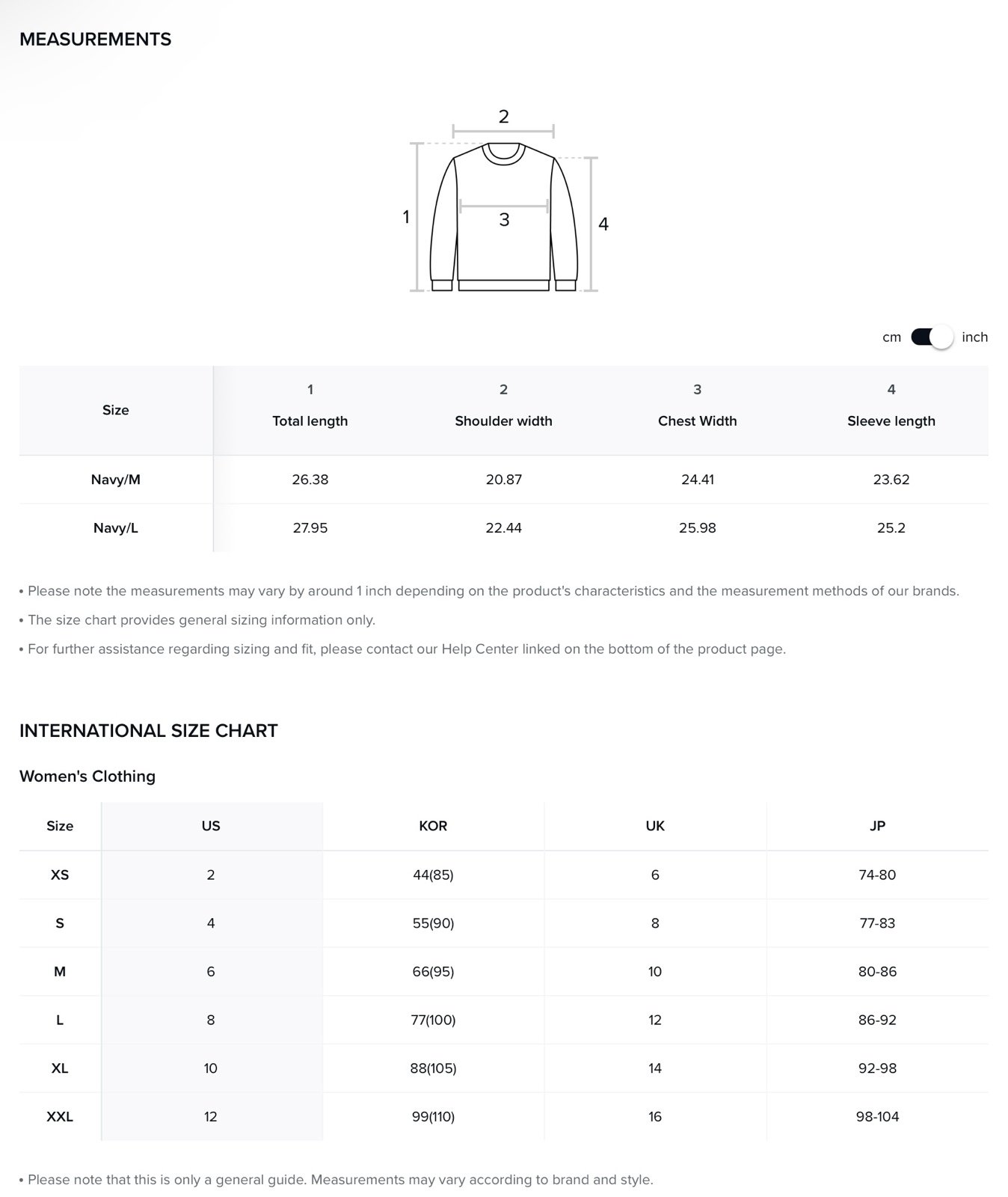
Task: Click the KOR column header
Action: 433,826
